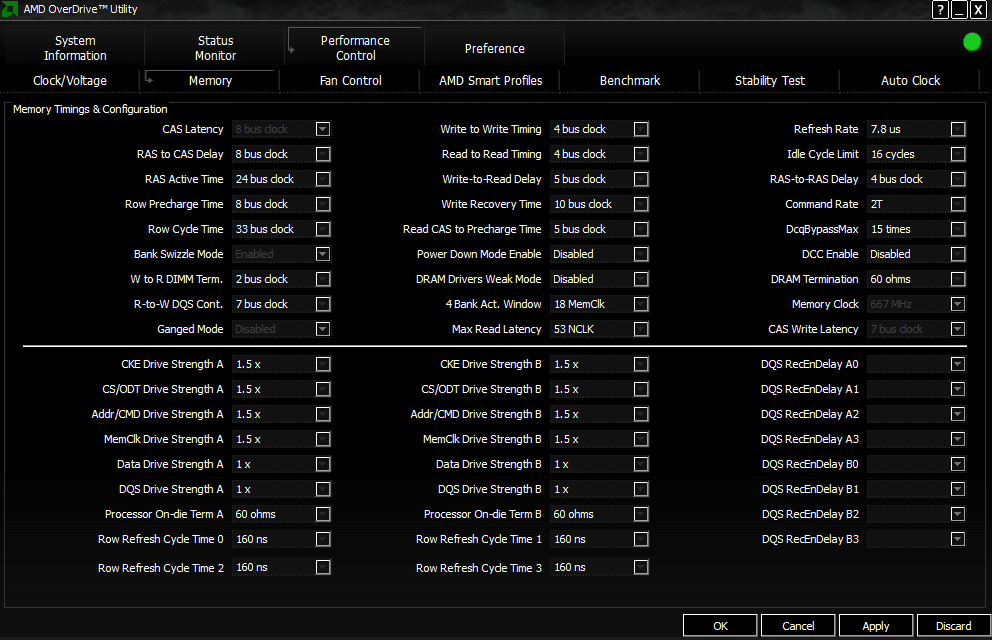Open DQS RecEnDelay B1 dropdown
Screen dimensions: 992x640
(958, 489)
